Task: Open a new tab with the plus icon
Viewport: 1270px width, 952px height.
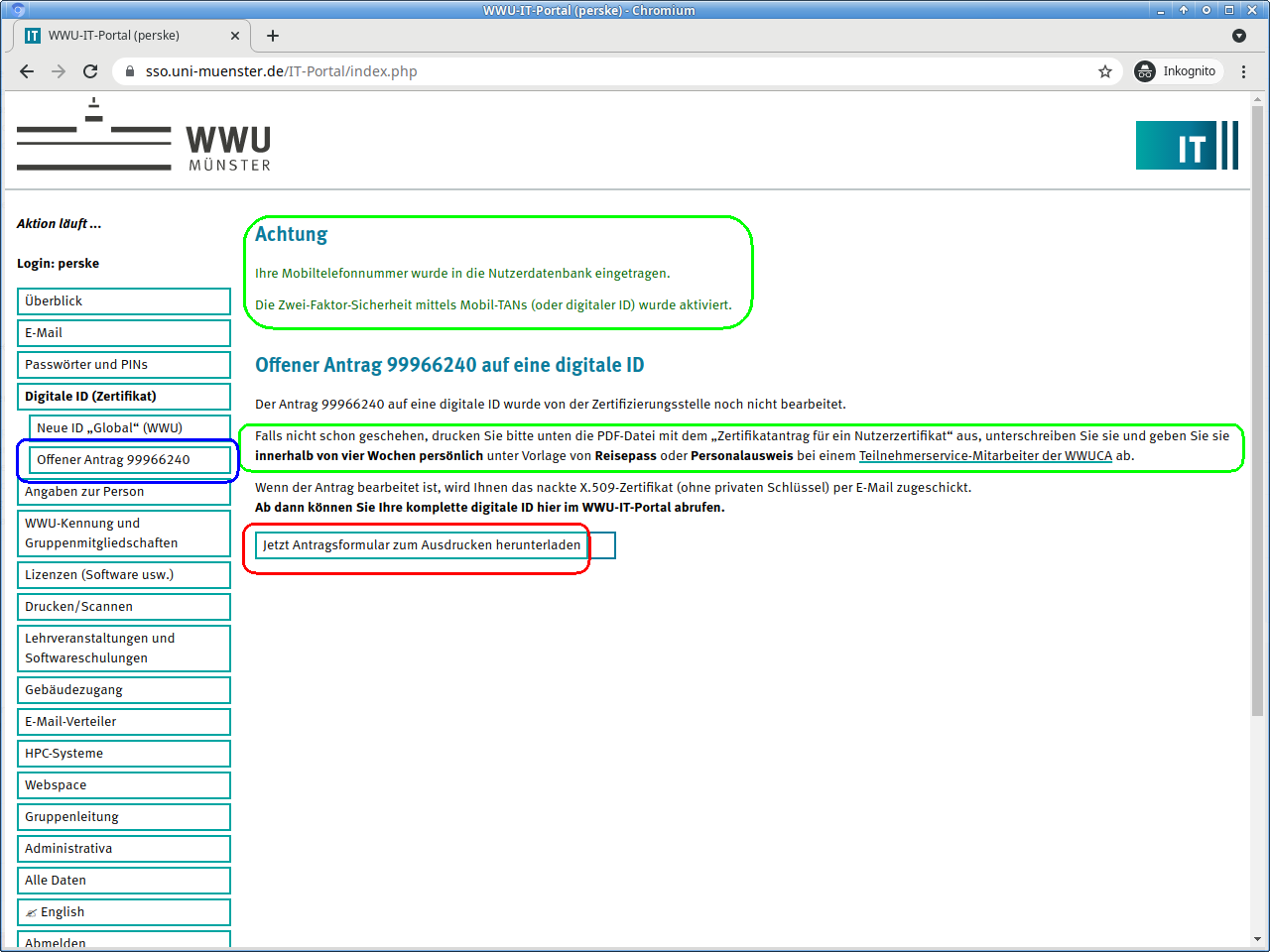Action: click(x=273, y=36)
